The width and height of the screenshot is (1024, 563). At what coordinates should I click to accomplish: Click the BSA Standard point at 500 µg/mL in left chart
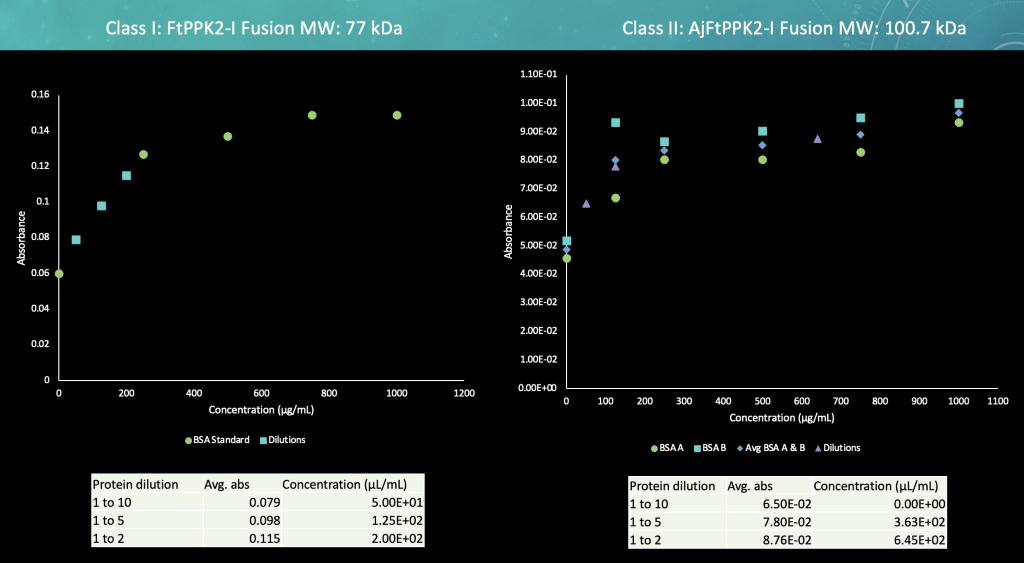pos(228,137)
